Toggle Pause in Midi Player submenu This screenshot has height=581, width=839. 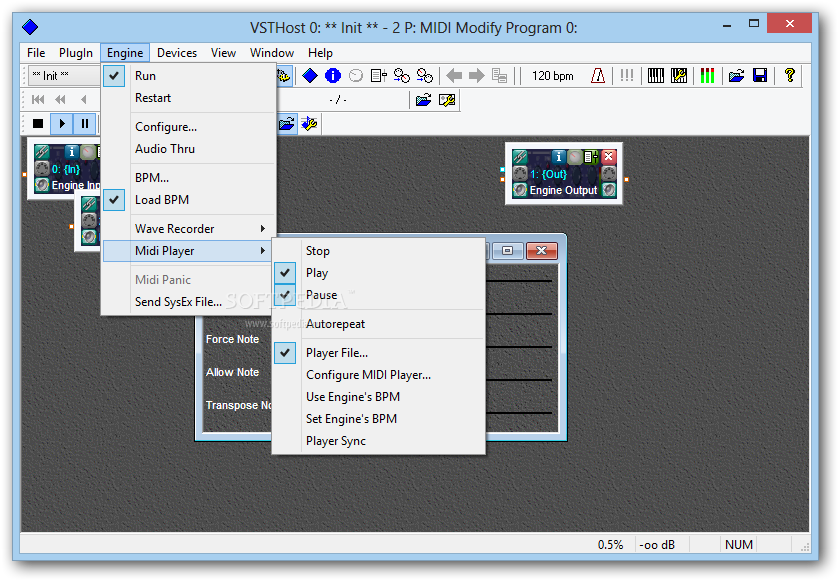(379, 295)
